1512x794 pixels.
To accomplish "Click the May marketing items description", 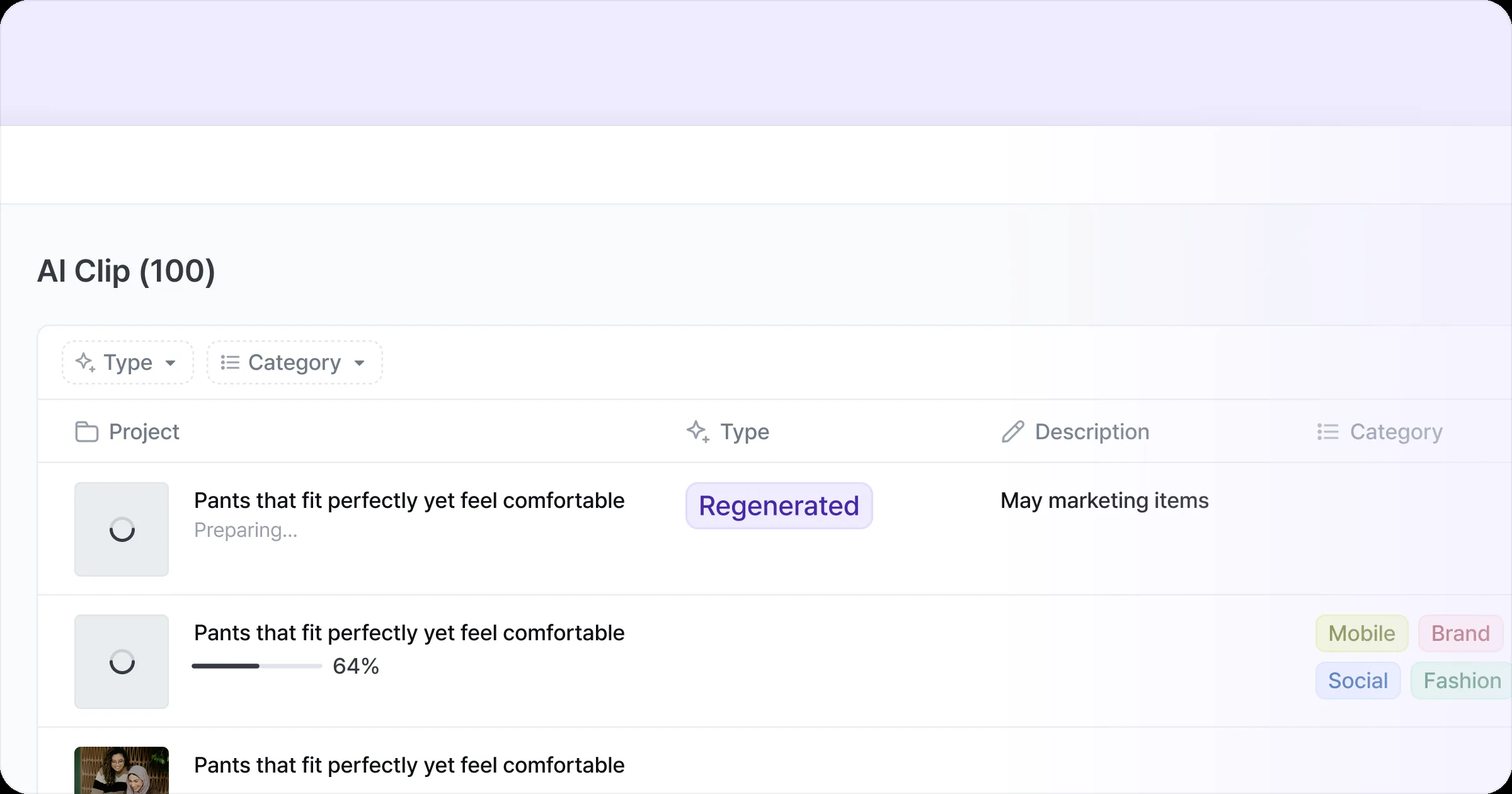I will (1104, 500).
